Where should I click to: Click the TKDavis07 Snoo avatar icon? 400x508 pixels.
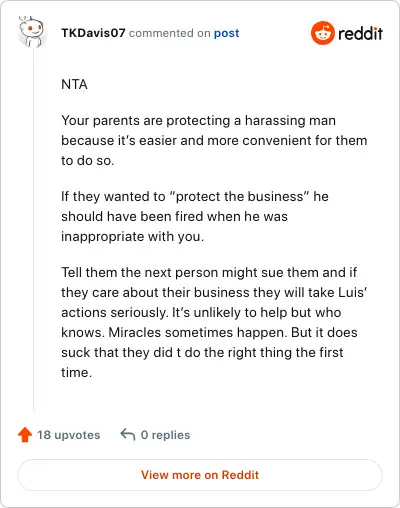click(32, 32)
